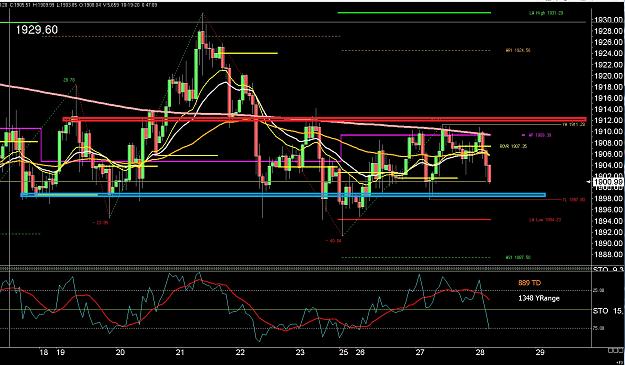
Task: Click the 1912.00 price axis label
Action: (x=608, y=120)
